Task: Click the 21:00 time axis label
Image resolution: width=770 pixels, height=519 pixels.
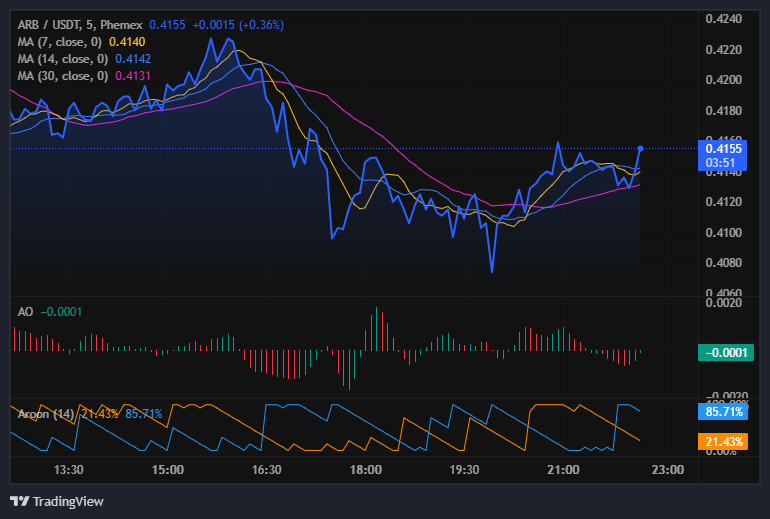Action: [x=563, y=469]
